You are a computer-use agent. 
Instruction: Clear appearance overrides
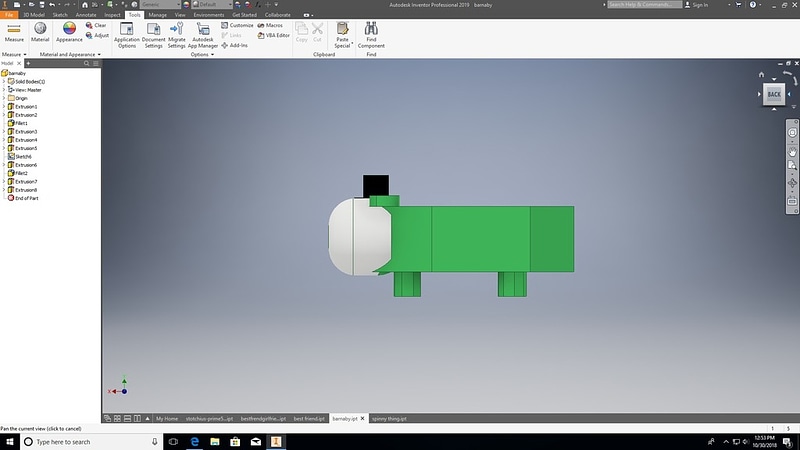(x=96, y=25)
